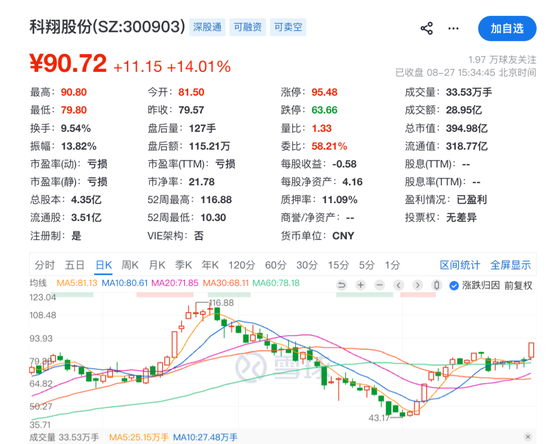
Task: Click the stock title 科翔股份(SZ:300903)
Action: (107, 27)
